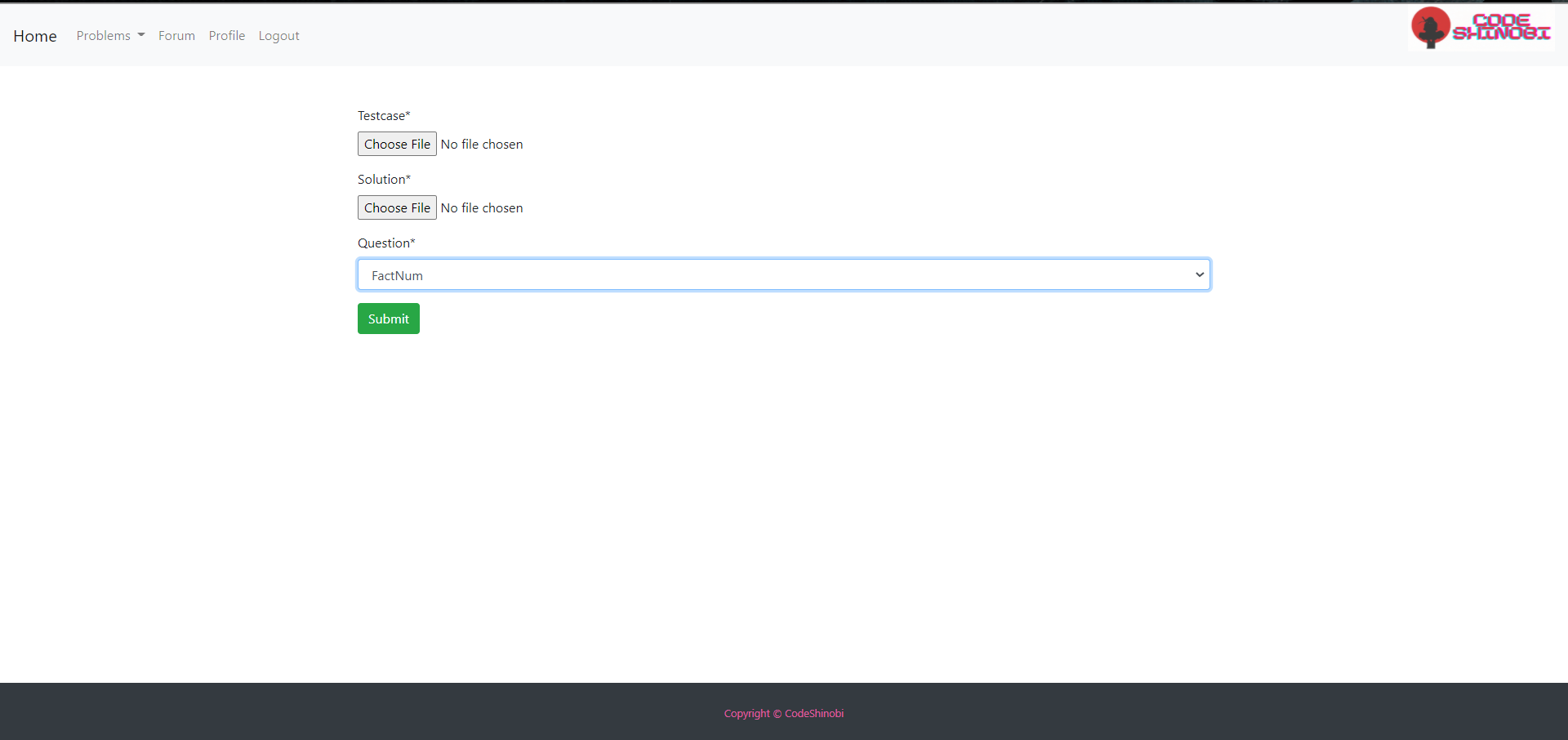
Task: Click the Question dropdown chevron arrow
Action: 1199,274
